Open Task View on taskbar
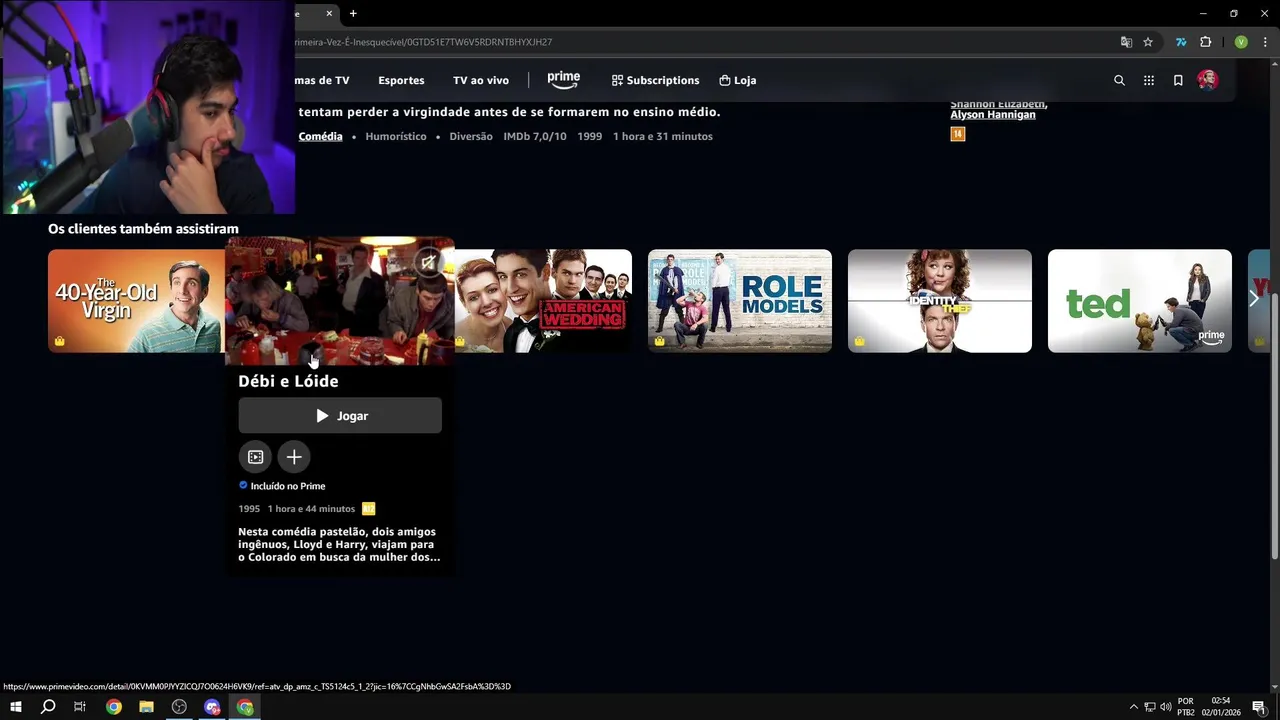Viewport: 1280px width, 720px height. 80,707
